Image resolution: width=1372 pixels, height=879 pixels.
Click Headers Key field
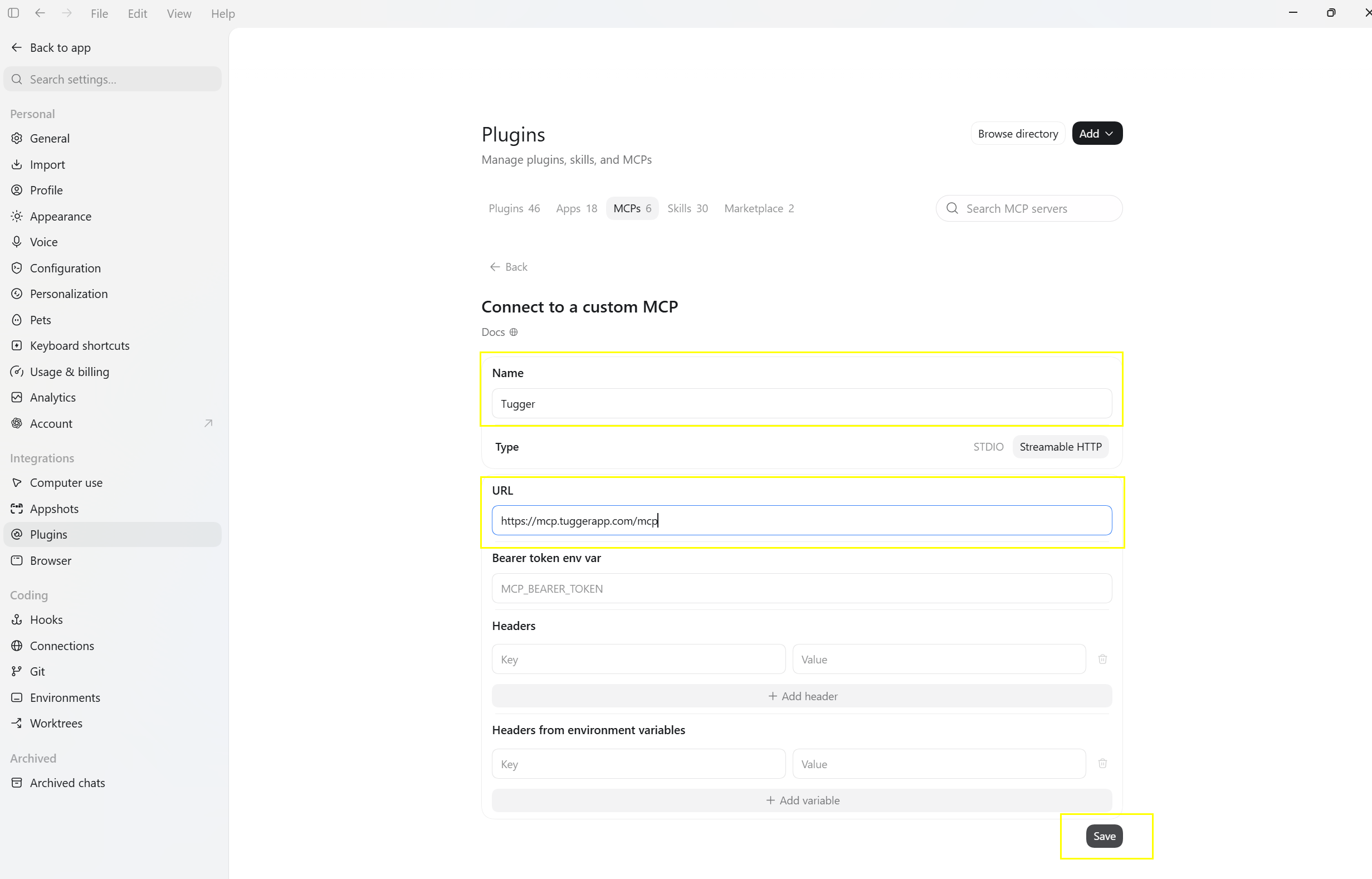[x=638, y=660]
